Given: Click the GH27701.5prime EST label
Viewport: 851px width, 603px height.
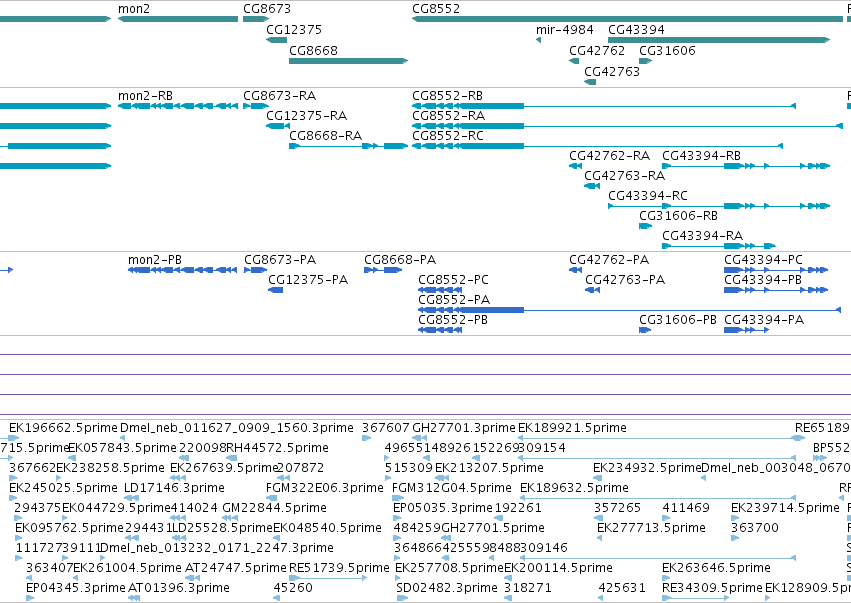Looking at the screenshot, I should pyautogui.click(x=493, y=528).
